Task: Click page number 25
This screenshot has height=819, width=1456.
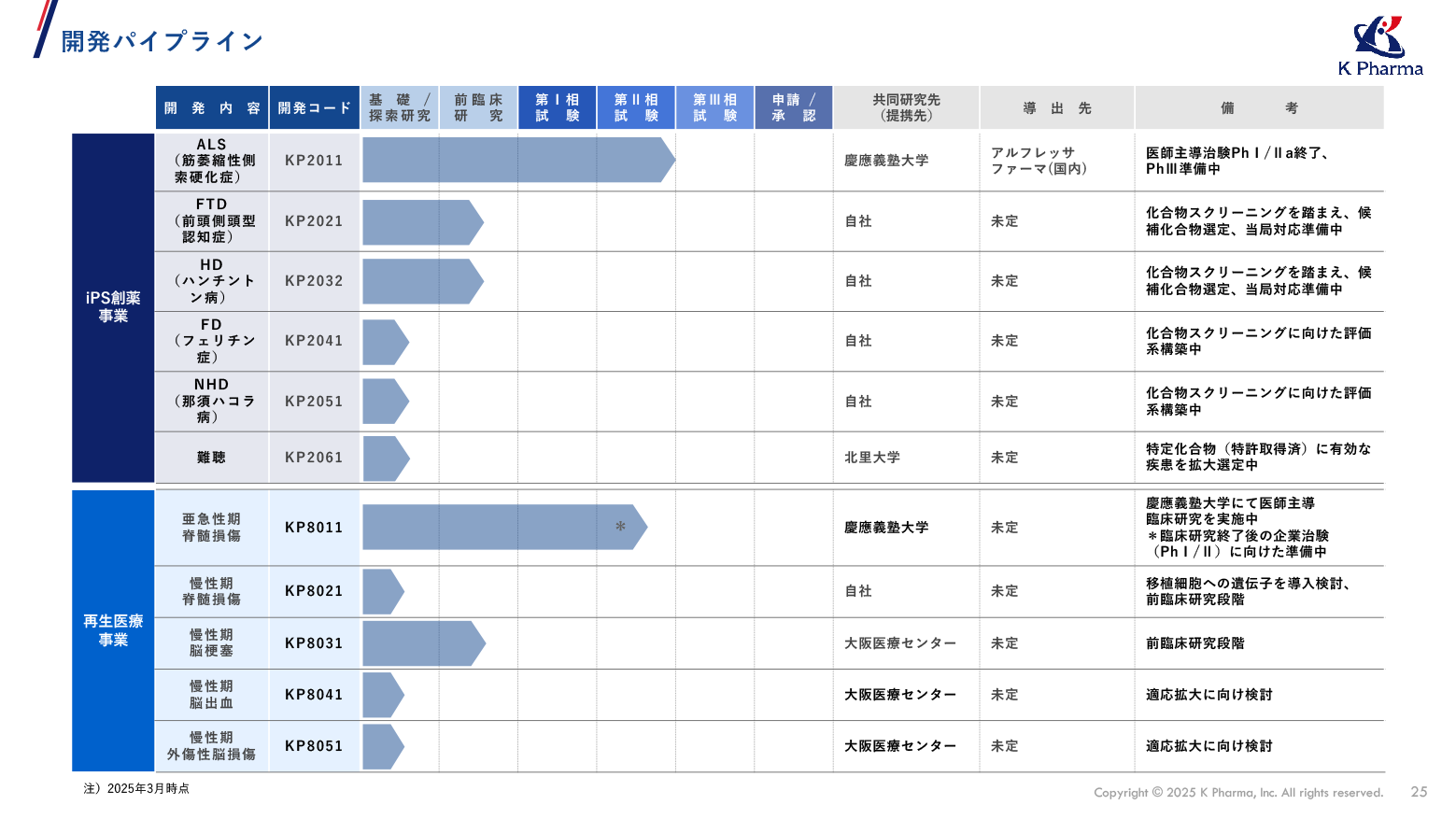Action: click(x=1419, y=792)
